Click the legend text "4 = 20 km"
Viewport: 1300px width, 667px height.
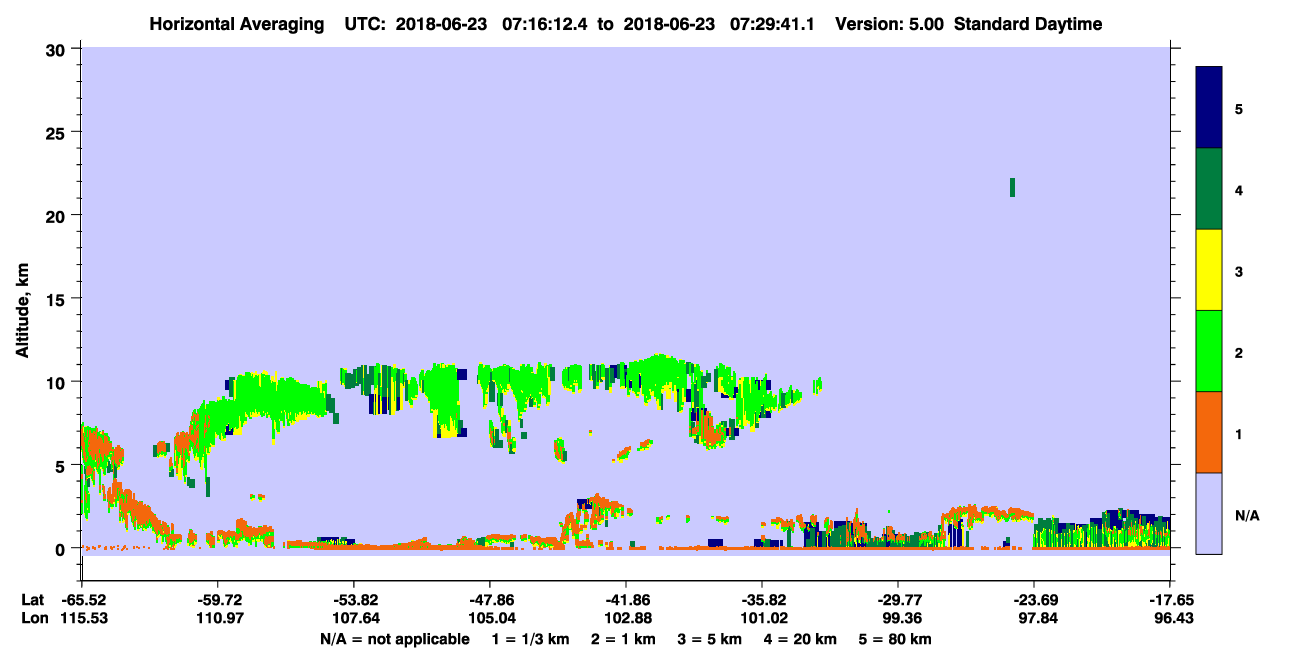click(800, 639)
